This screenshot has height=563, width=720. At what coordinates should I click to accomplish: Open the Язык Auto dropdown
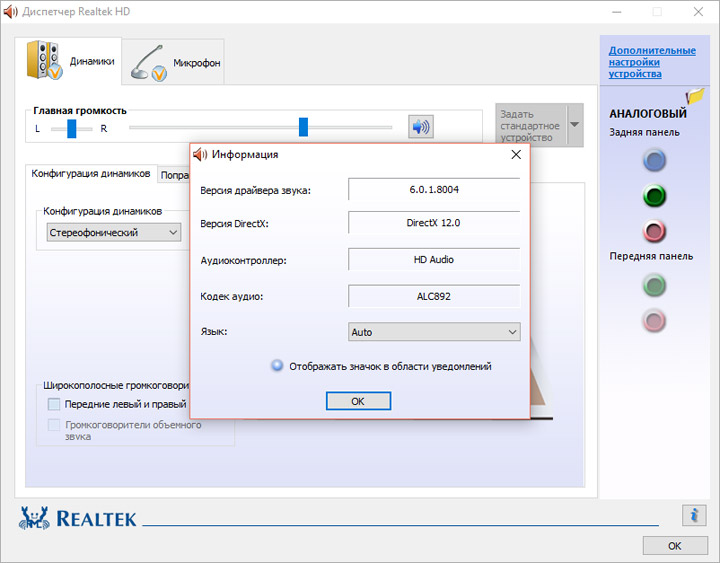(434, 332)
